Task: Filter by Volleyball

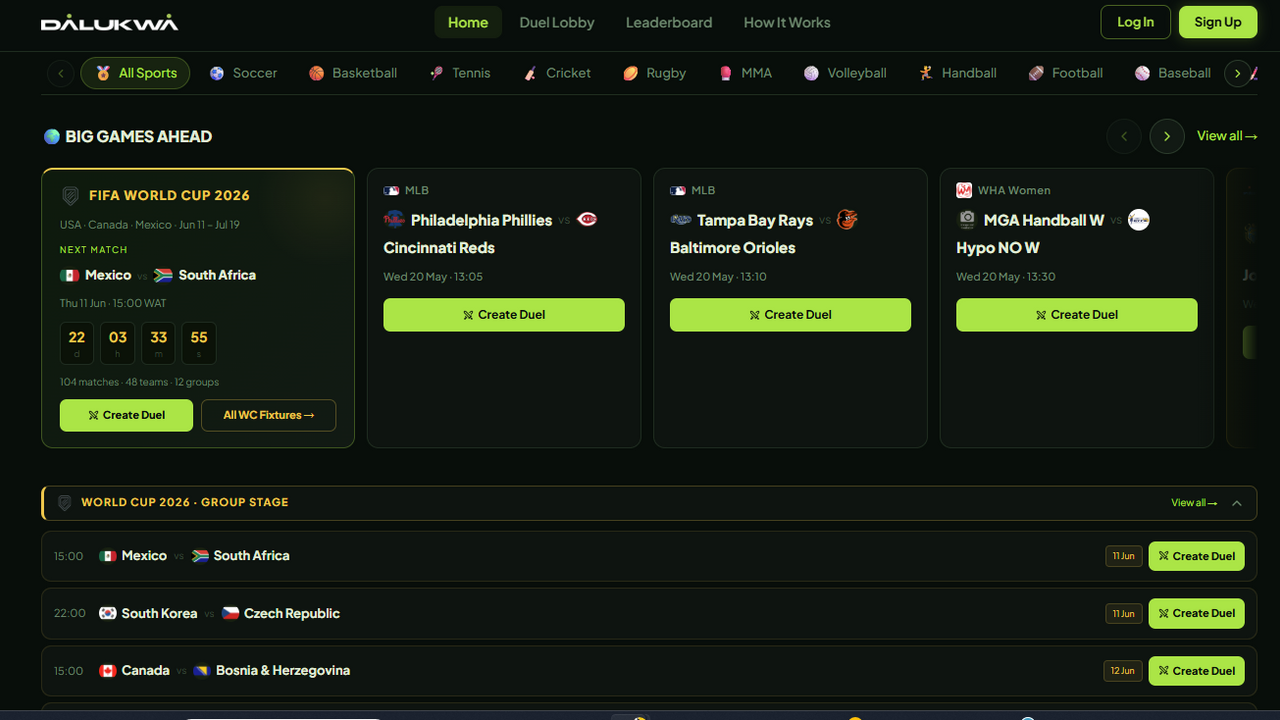Action: [x=845, y=73]
